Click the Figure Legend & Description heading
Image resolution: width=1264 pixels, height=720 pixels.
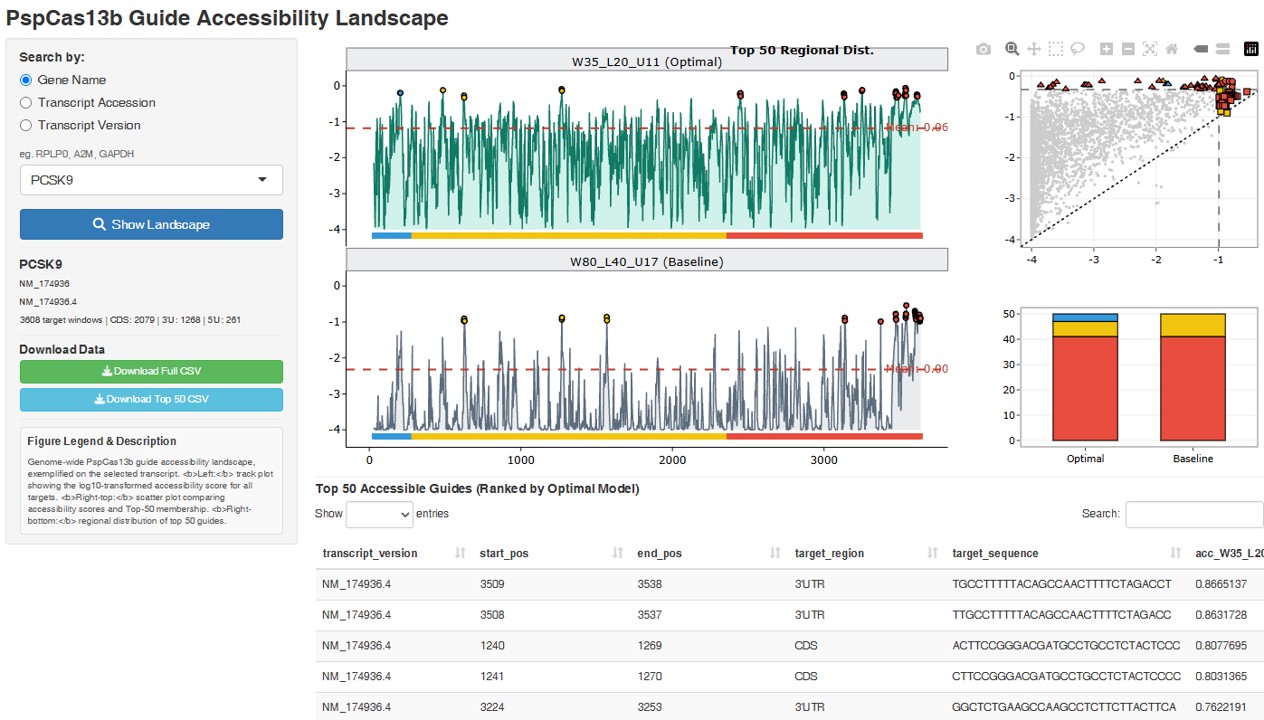click(102, 441)
